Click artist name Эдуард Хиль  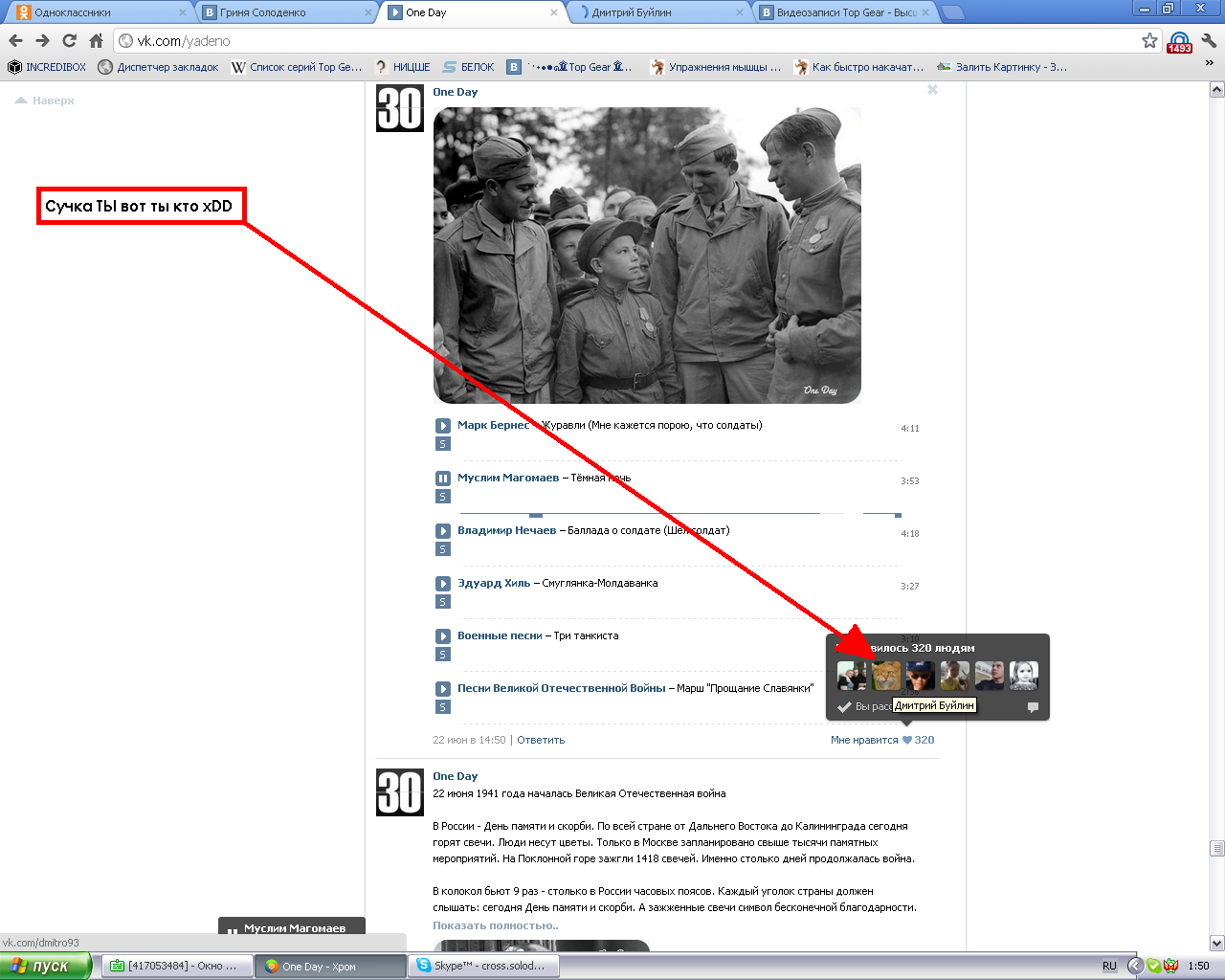(494, 583)
